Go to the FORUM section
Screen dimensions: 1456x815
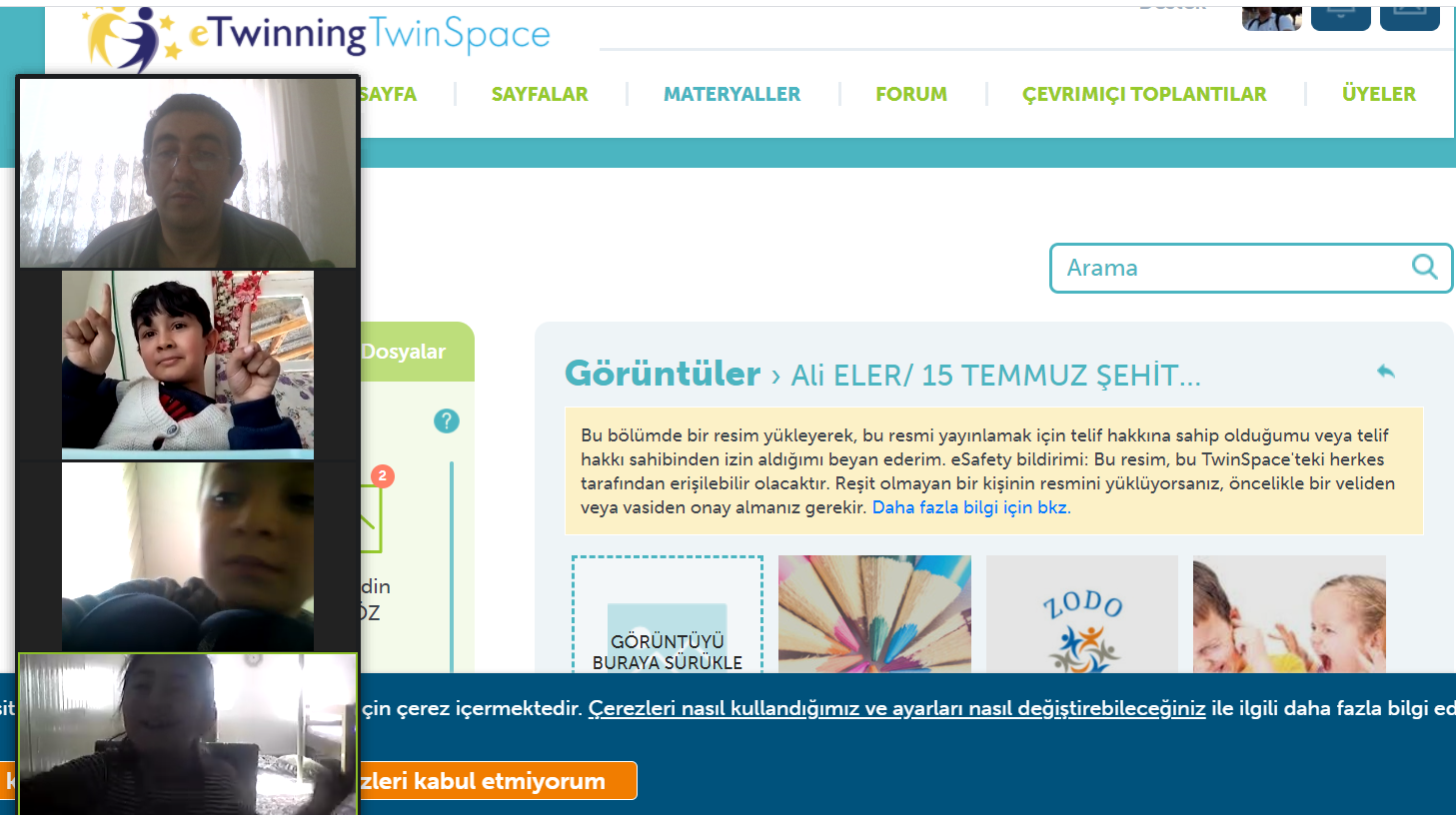click(911, 94)
